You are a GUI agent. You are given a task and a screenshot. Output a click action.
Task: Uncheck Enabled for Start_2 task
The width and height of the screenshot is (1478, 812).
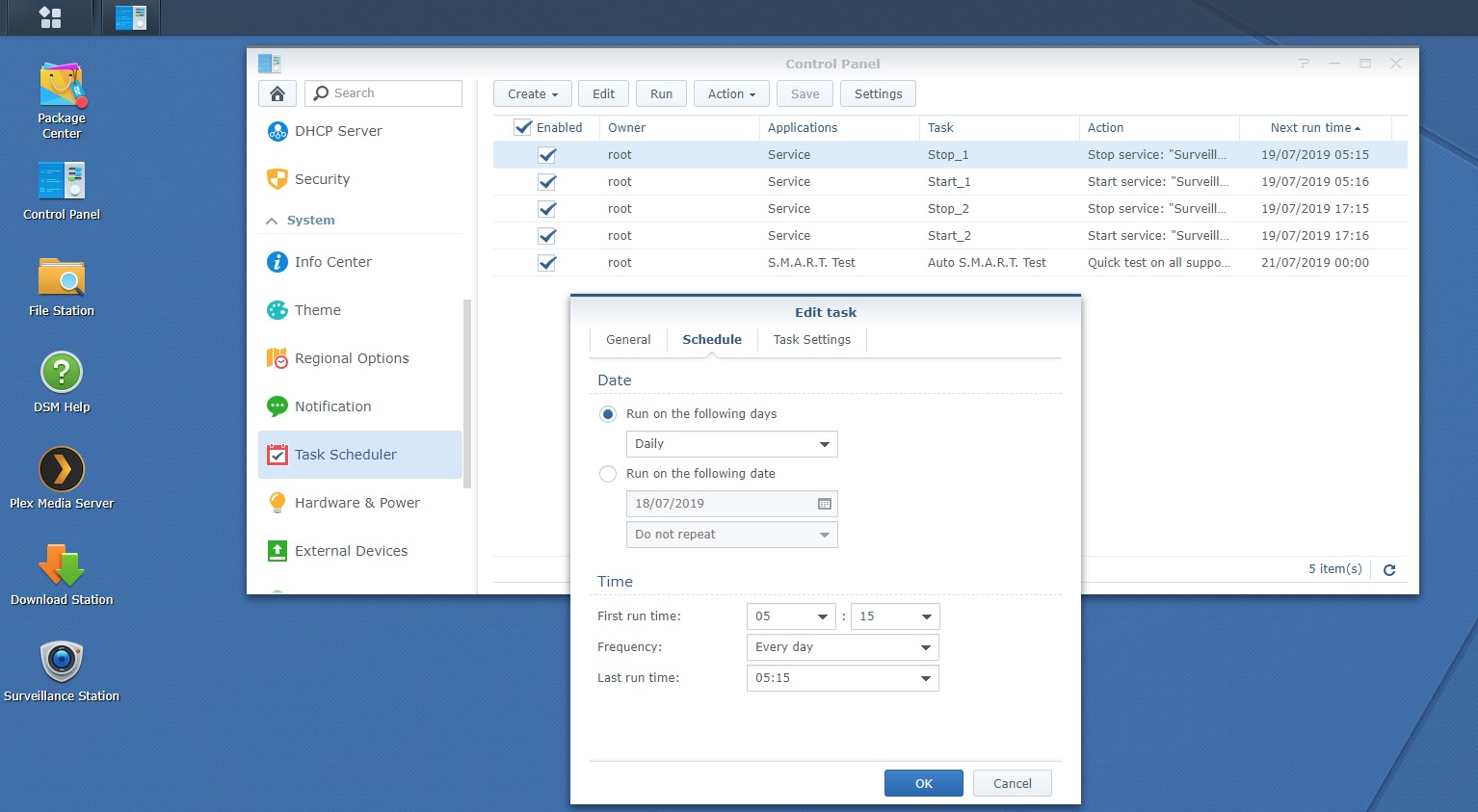tap(547, 236)
